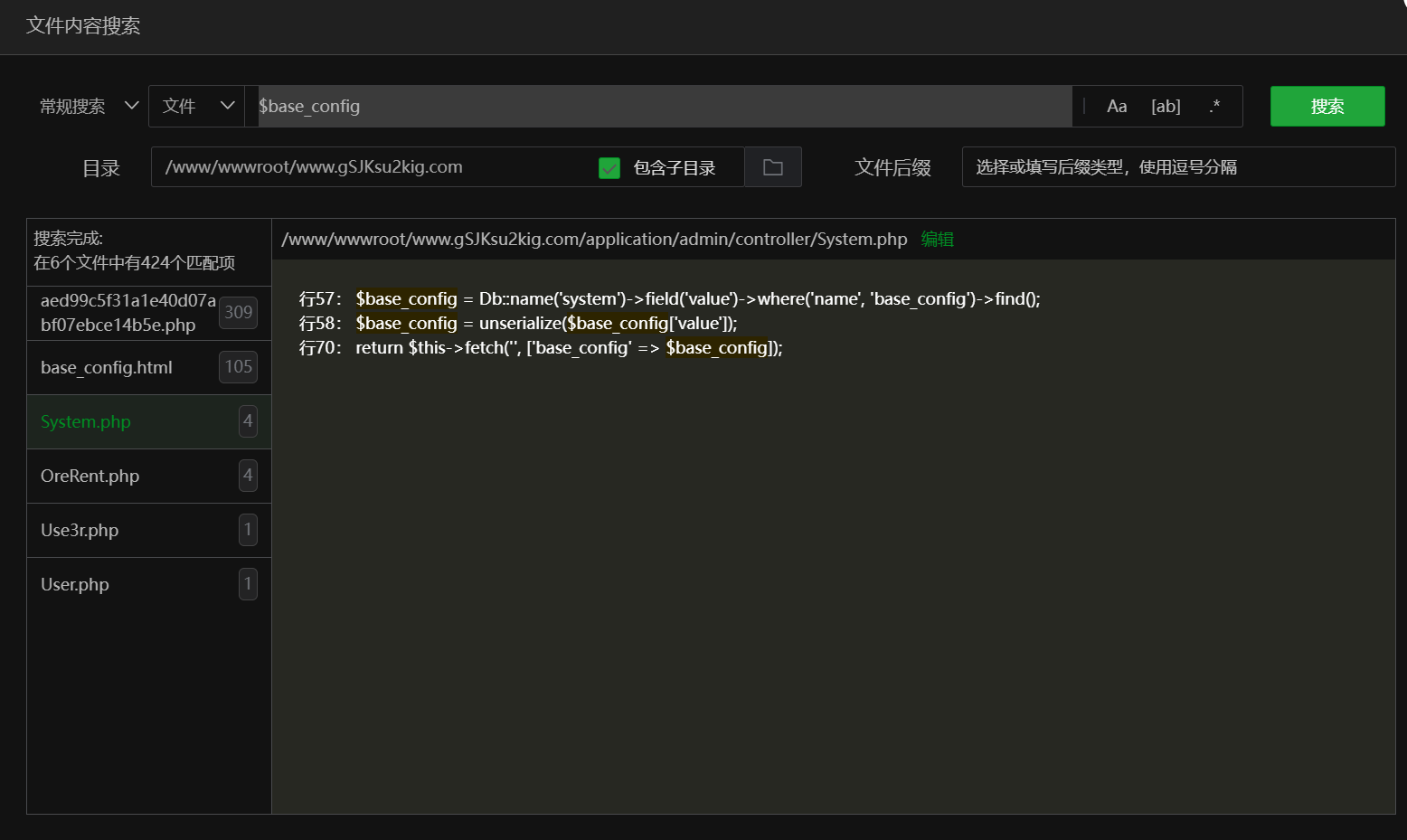Toggle case-sensitive Aa search option

coord(1117,107)
